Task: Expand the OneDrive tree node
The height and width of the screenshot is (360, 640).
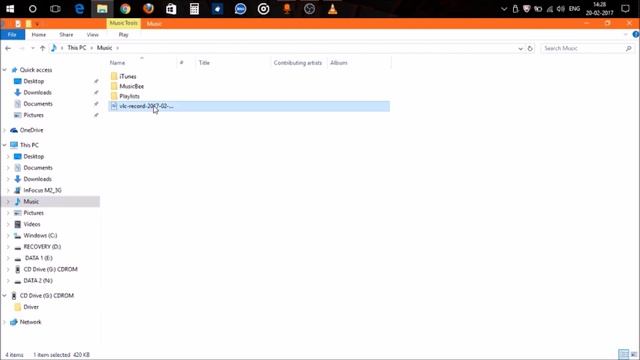Action: (x=4, y=130)
